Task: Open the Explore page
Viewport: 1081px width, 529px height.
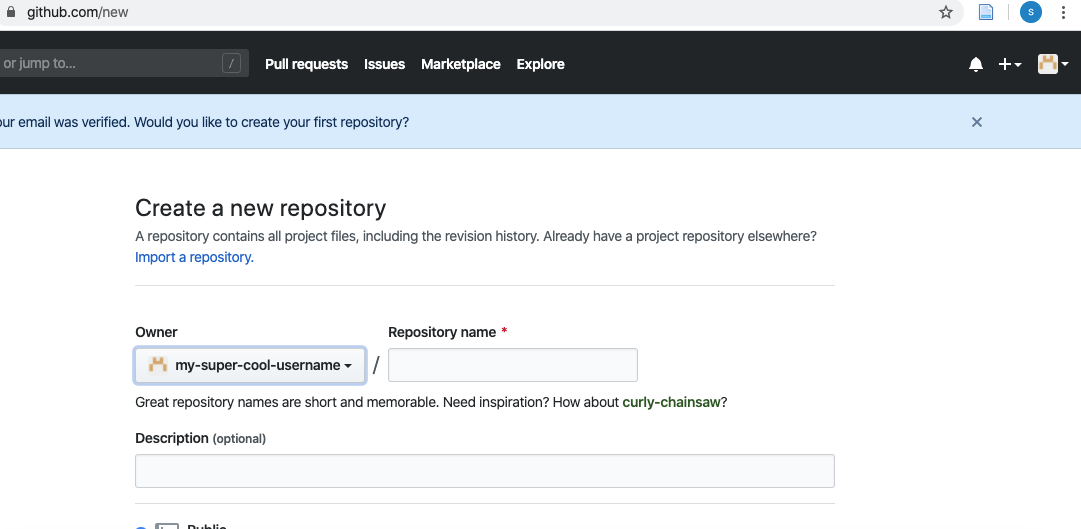Action: coord(540,64)
